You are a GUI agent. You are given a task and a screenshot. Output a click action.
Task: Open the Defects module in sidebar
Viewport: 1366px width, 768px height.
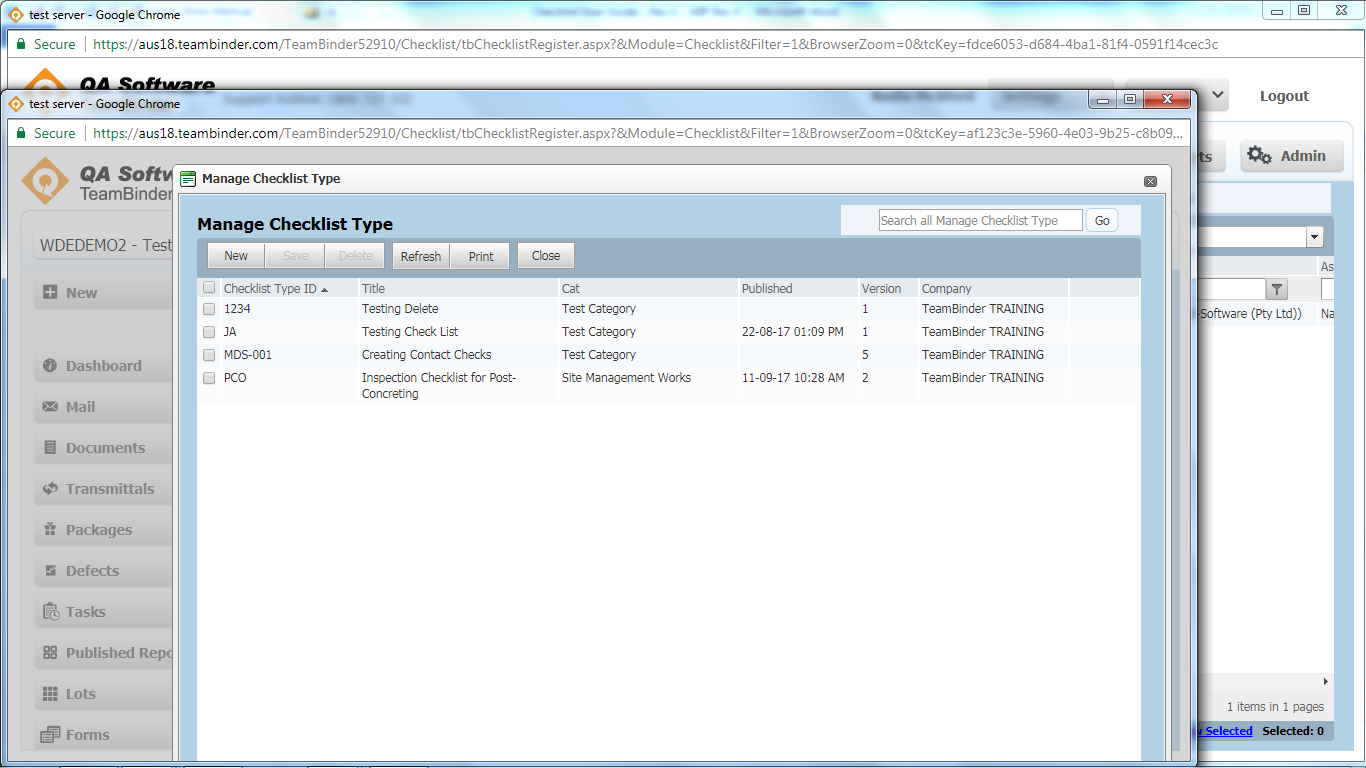point(103,571)
